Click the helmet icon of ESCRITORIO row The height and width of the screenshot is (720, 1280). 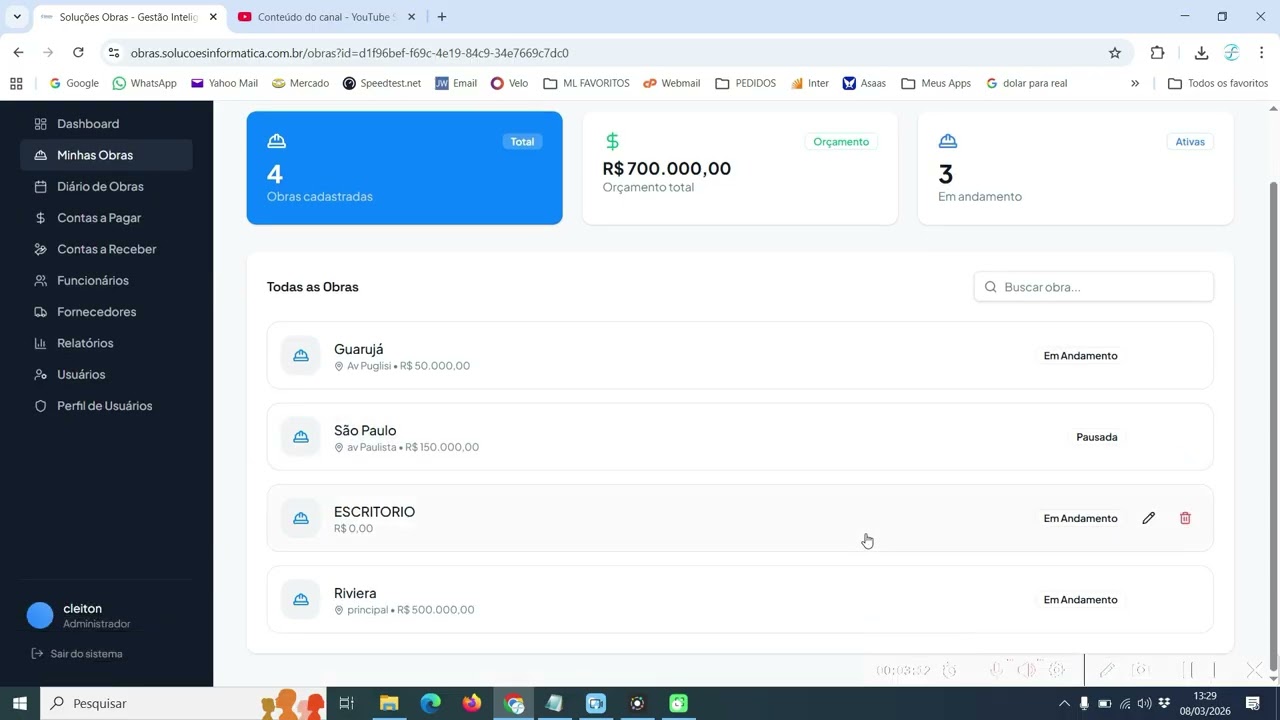pos(301,518)
